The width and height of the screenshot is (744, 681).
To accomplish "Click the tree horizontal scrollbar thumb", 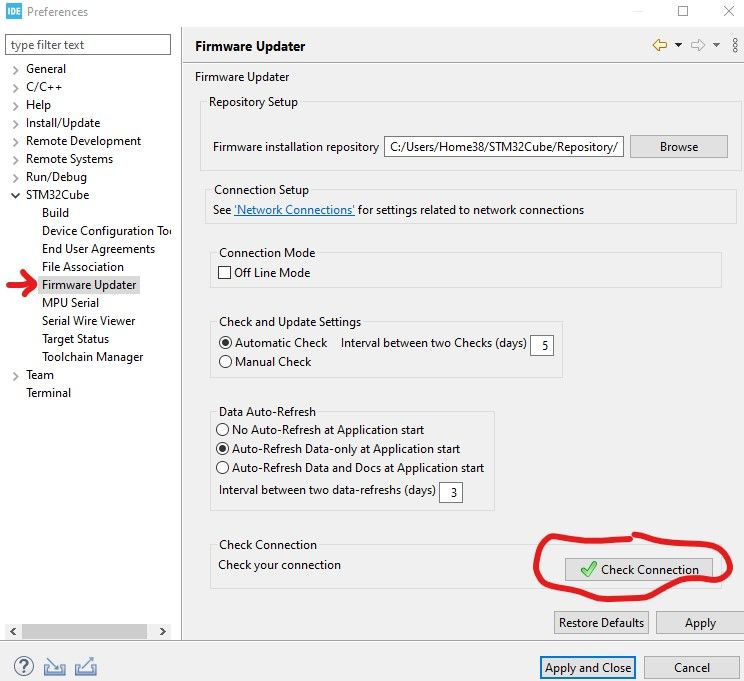I will coord(84,631).
